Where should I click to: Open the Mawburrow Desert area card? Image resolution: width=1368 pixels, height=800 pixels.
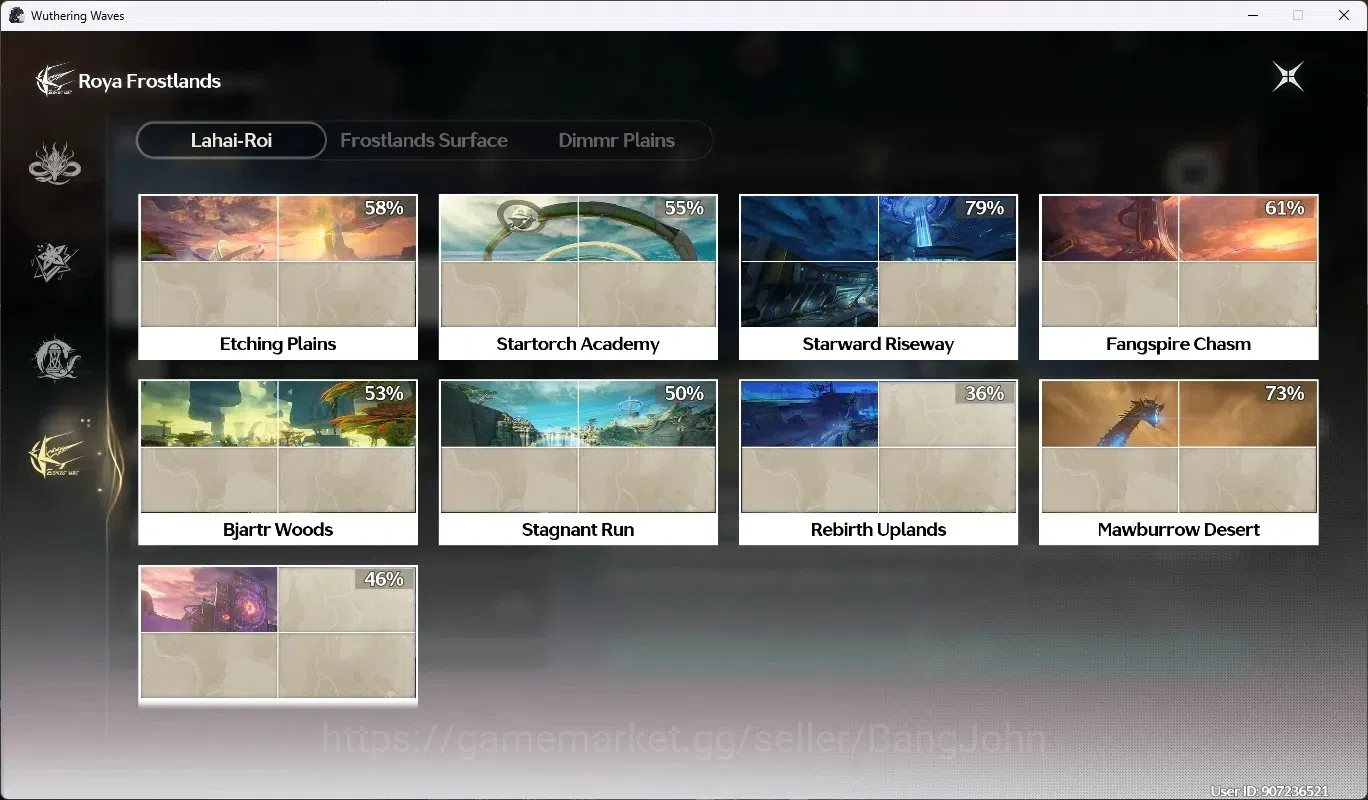click(1179, 462)
